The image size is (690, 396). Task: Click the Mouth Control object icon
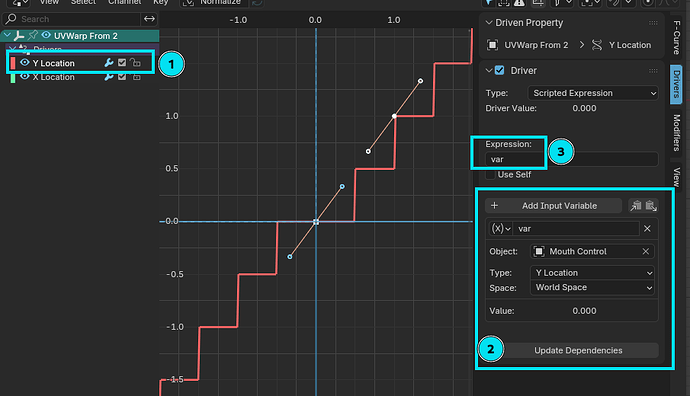pyautogui.click(x=539, y=251)
